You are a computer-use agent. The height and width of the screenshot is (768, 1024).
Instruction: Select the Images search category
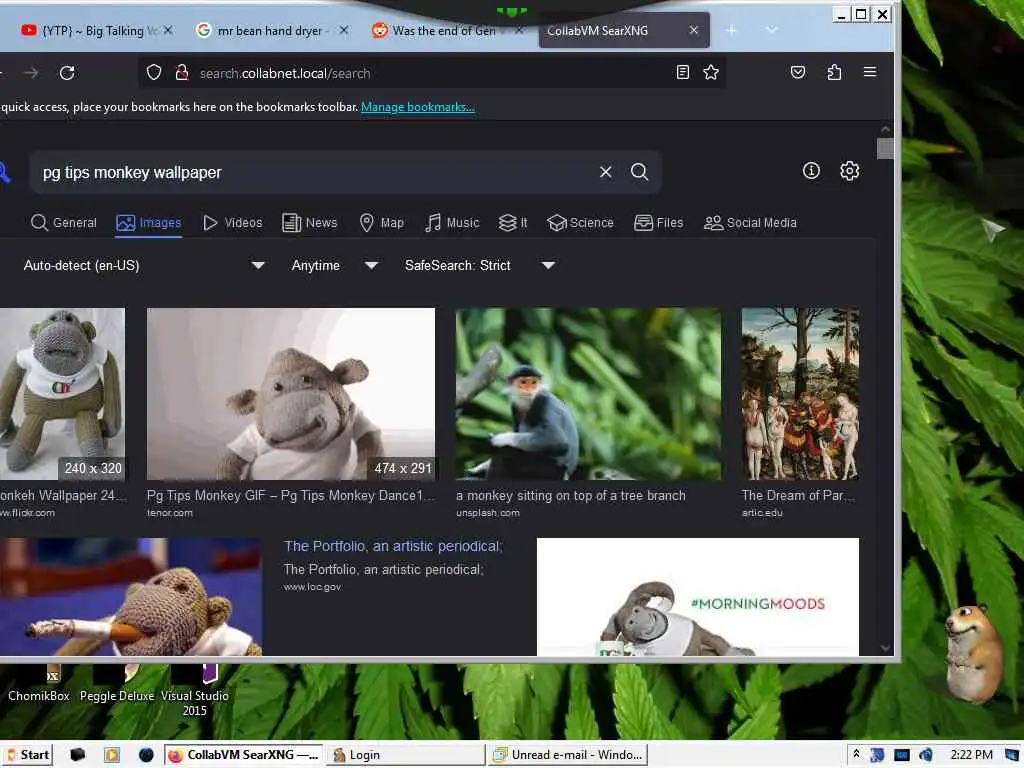148,223
